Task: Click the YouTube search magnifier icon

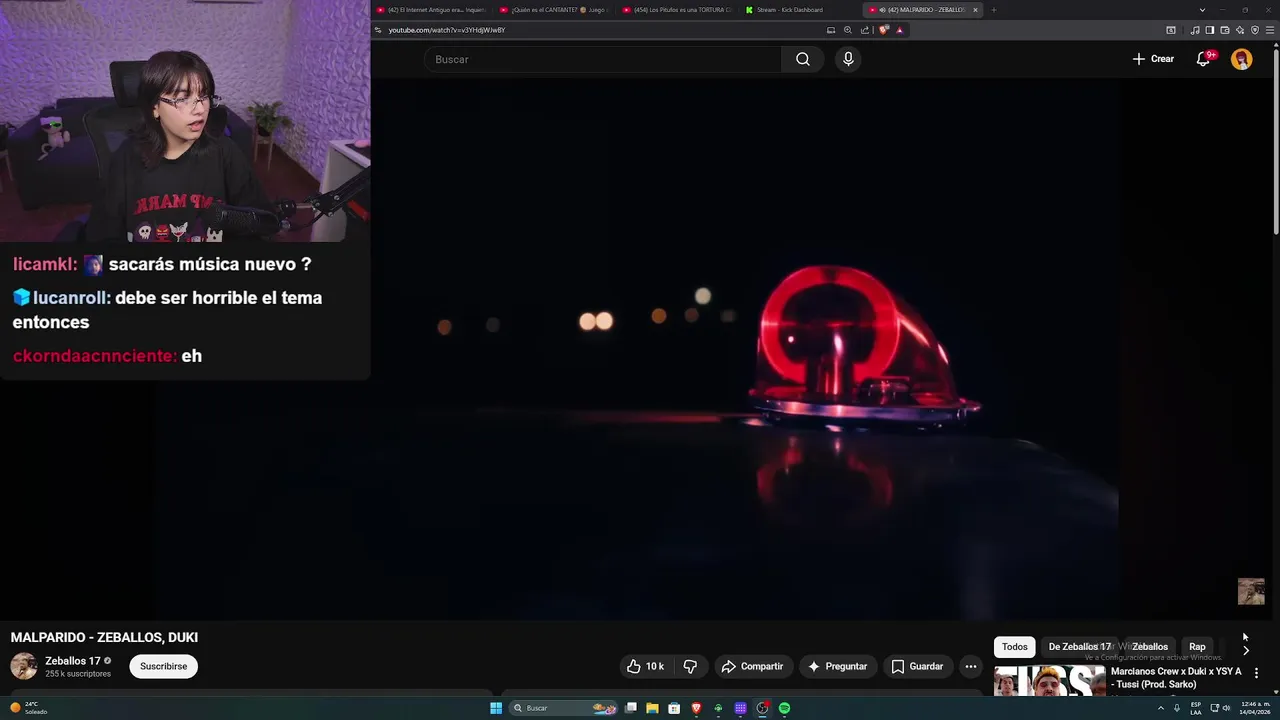Action: tap(803, 59)
